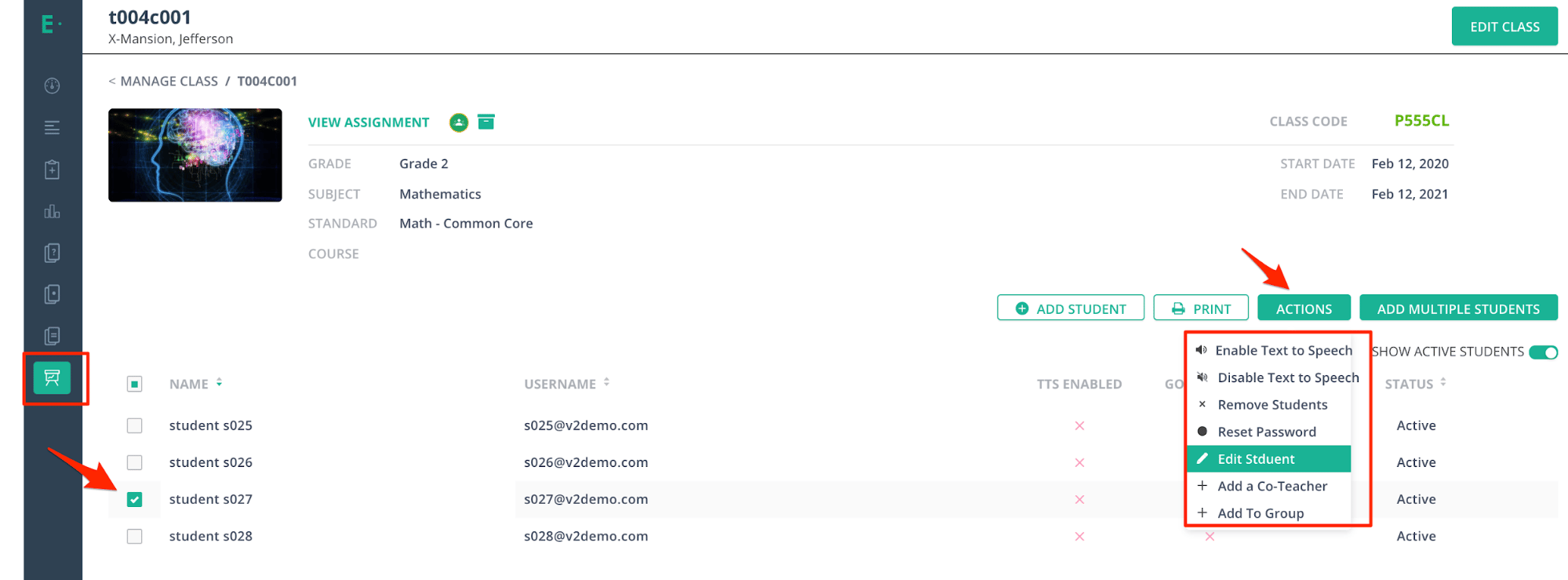Check the box for student s028
Image resolution: width=1568 pixels, height=580 pixels.
coord(135,536)
